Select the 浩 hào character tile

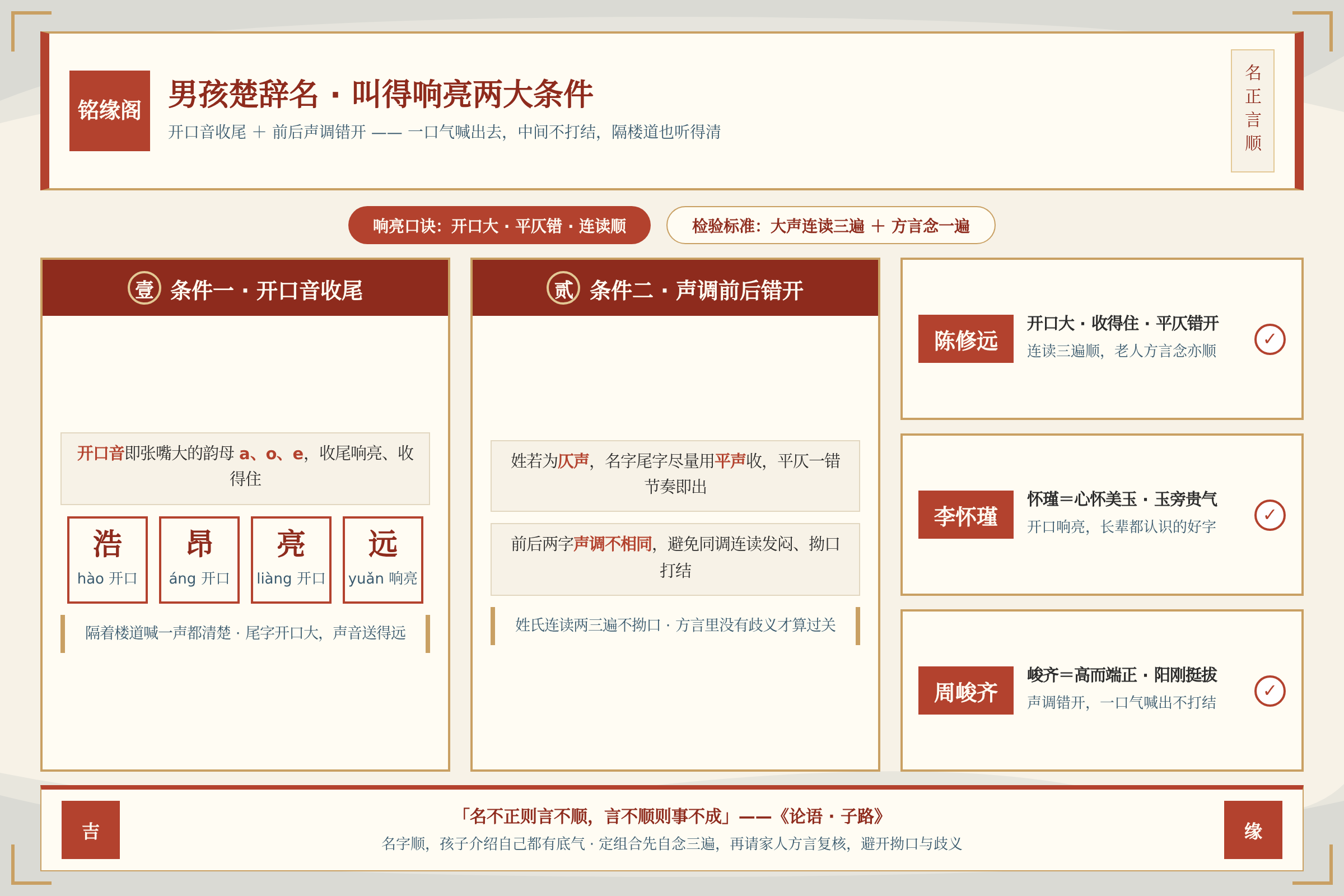[x=108, y=560]
